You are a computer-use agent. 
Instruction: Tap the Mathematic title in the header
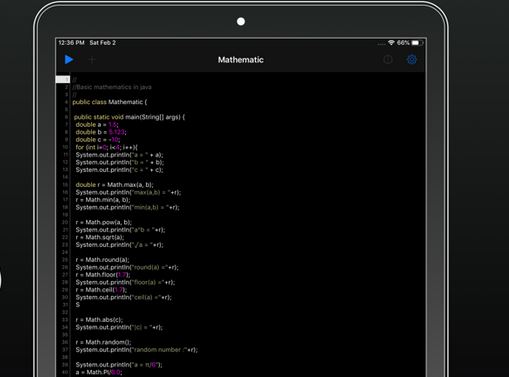[x=241, y=60]
